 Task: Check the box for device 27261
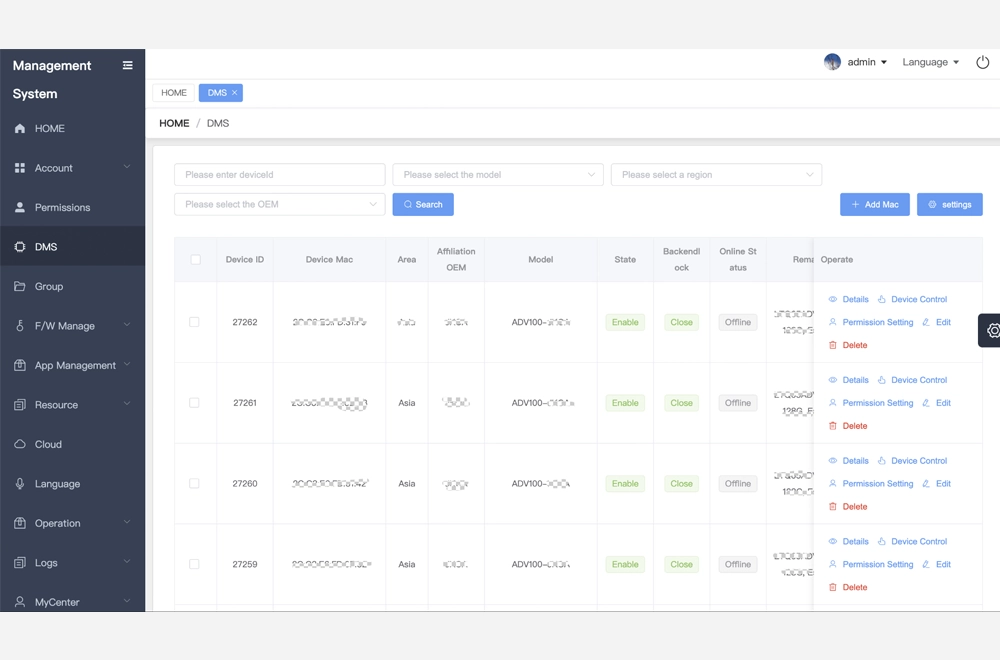(x=194, y=403)
